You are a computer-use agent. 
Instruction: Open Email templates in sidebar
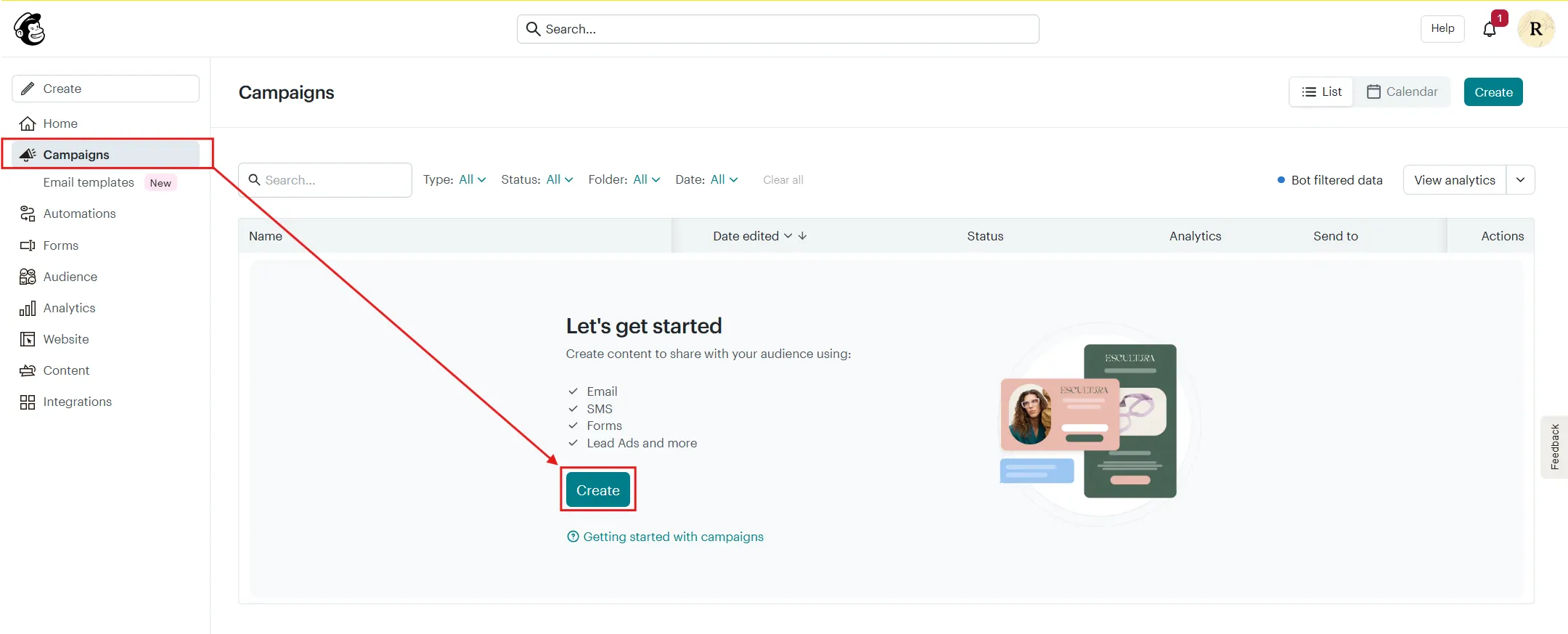click(89, 182)
